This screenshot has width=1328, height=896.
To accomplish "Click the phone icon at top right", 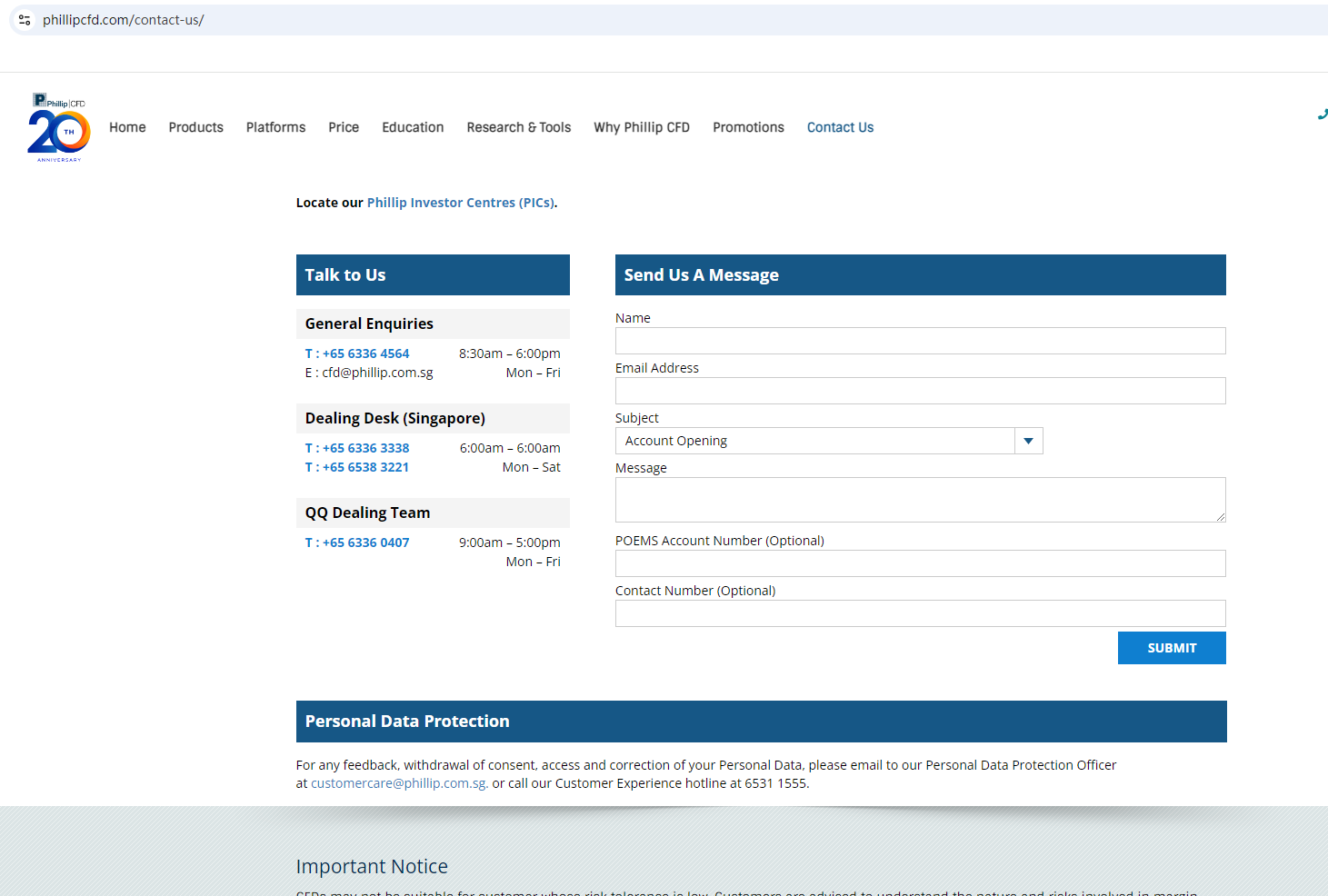I will pyautogui.click(x=1323, y=115).
